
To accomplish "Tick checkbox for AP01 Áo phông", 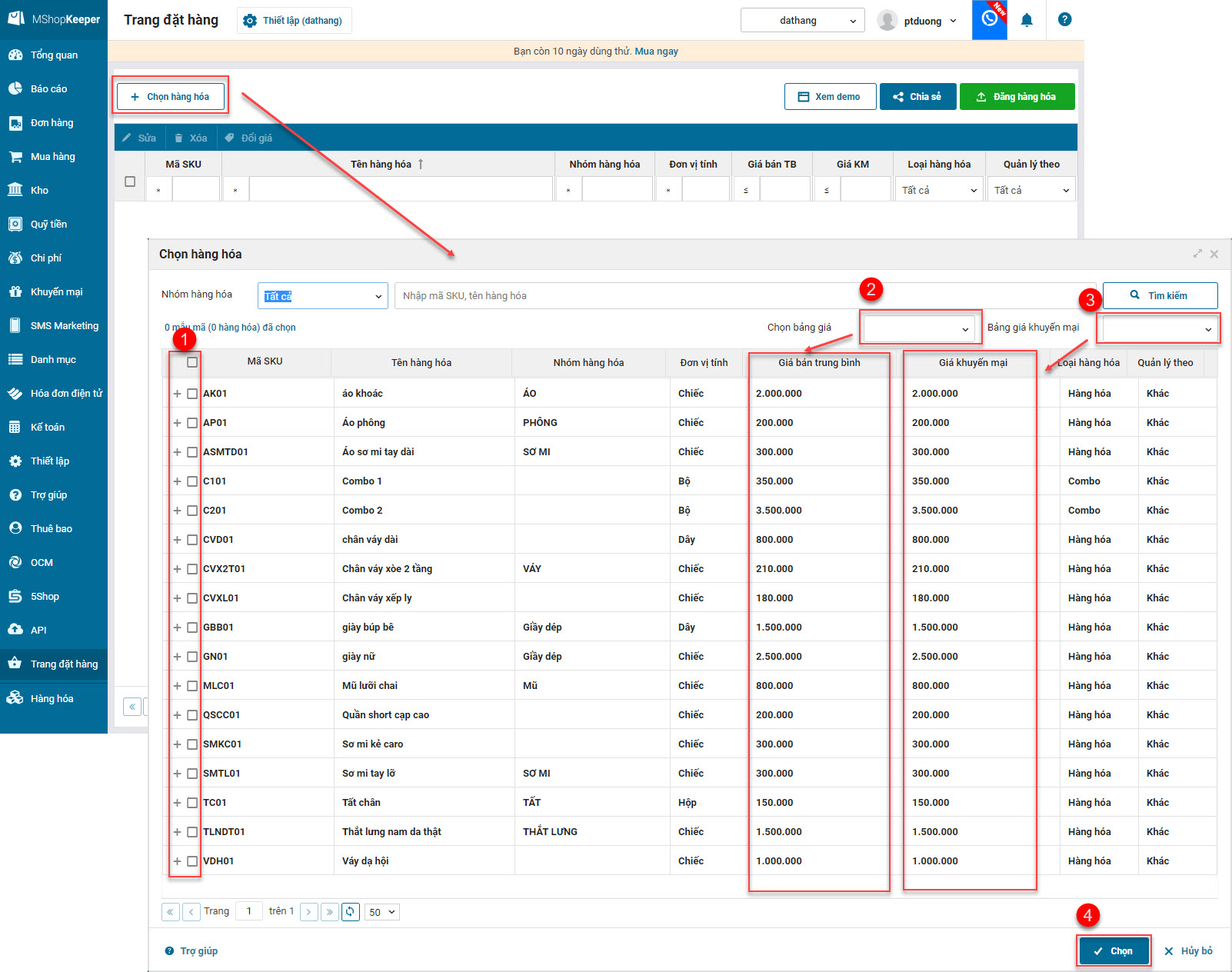I will [192, 423].
